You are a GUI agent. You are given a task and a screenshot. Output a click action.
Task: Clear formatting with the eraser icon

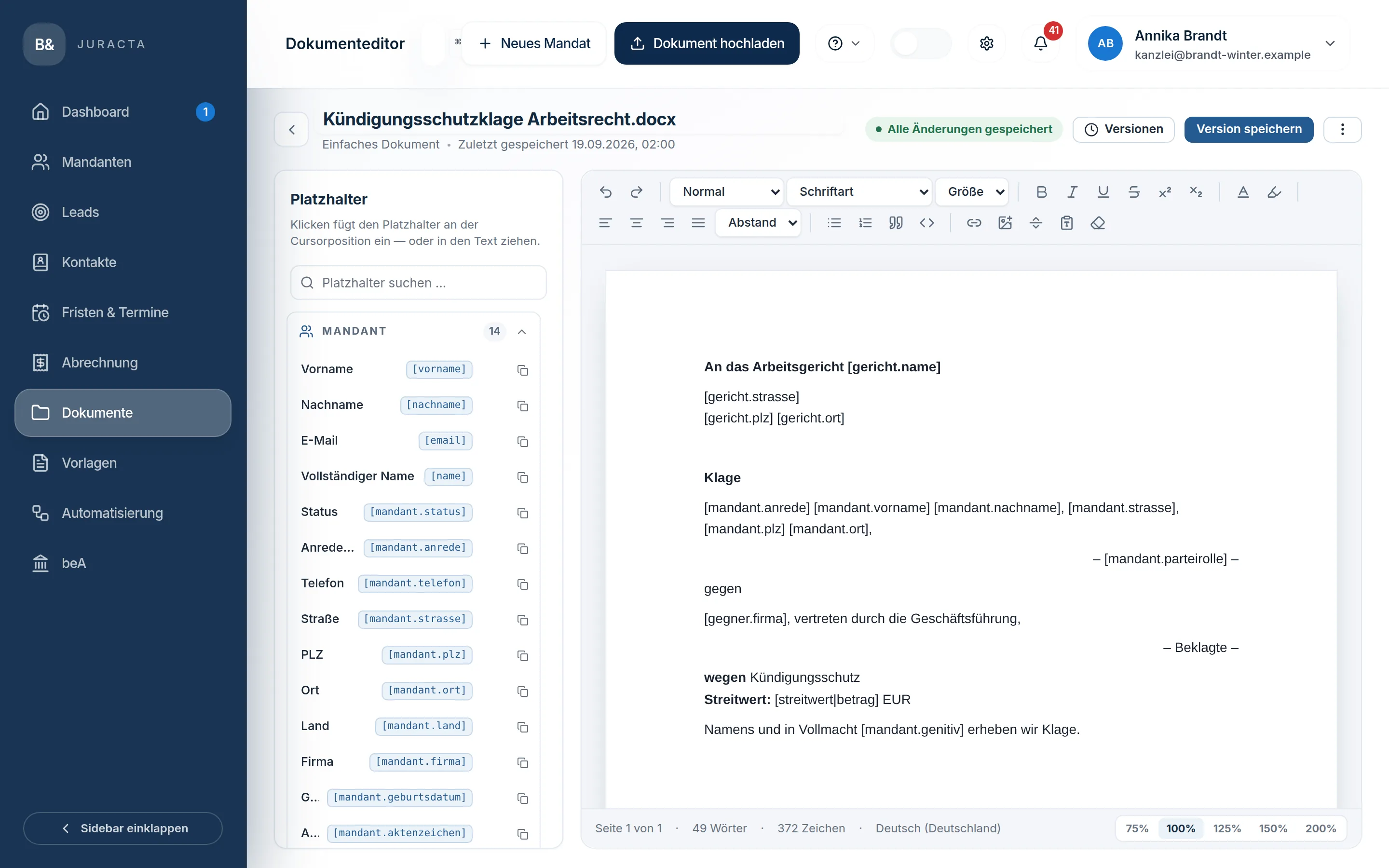coord(1098,223)
